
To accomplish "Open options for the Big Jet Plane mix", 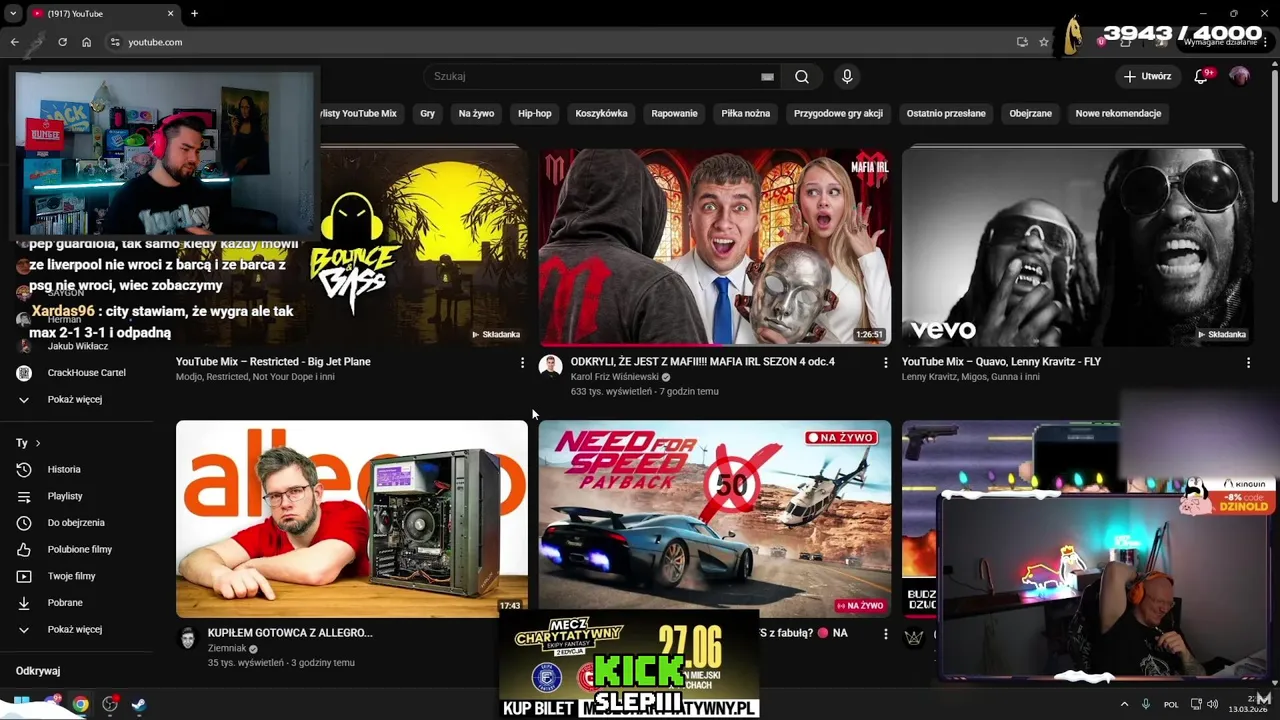I will click(522, 363).
